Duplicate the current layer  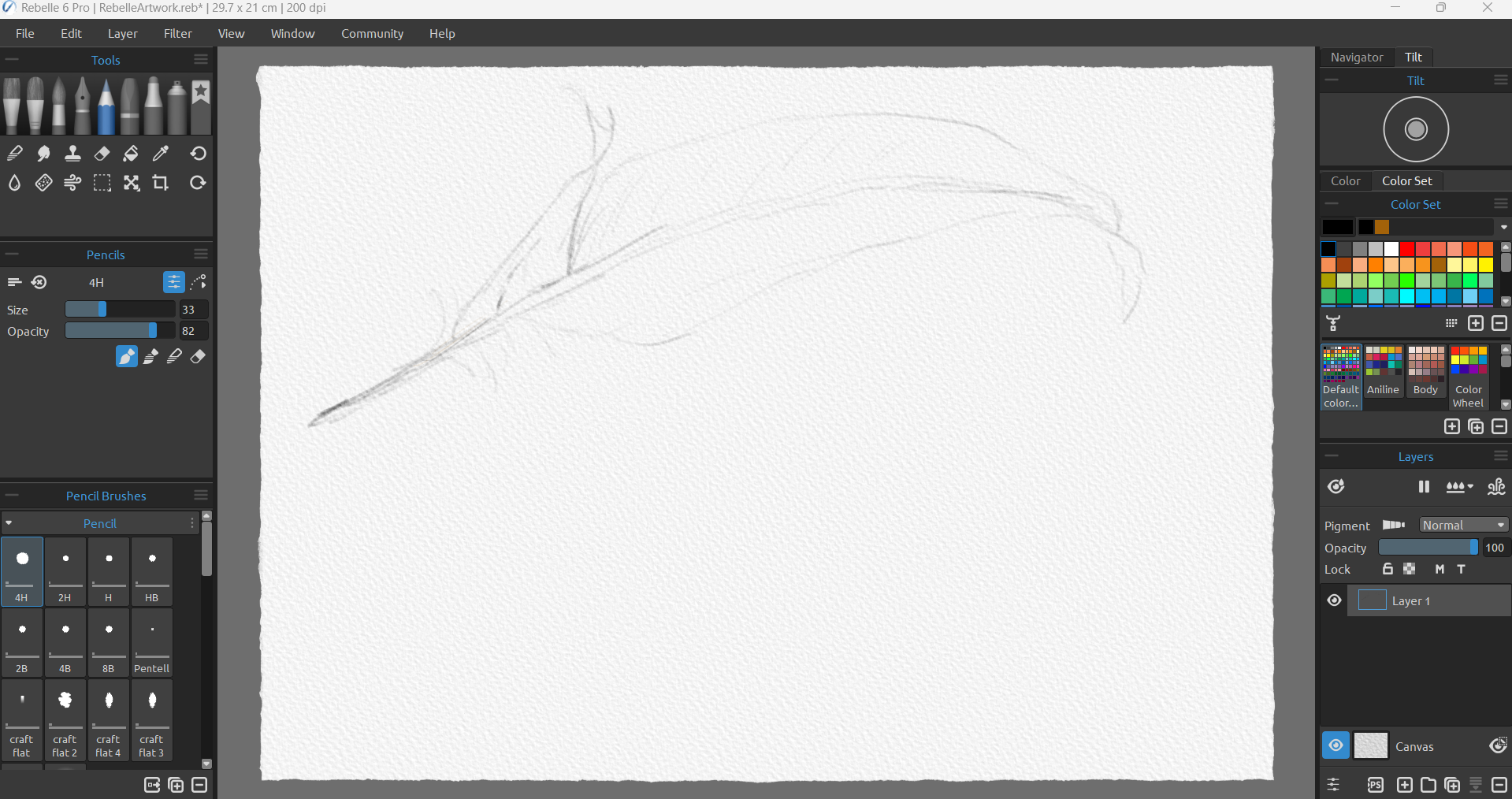click(x=1452, y=785)
